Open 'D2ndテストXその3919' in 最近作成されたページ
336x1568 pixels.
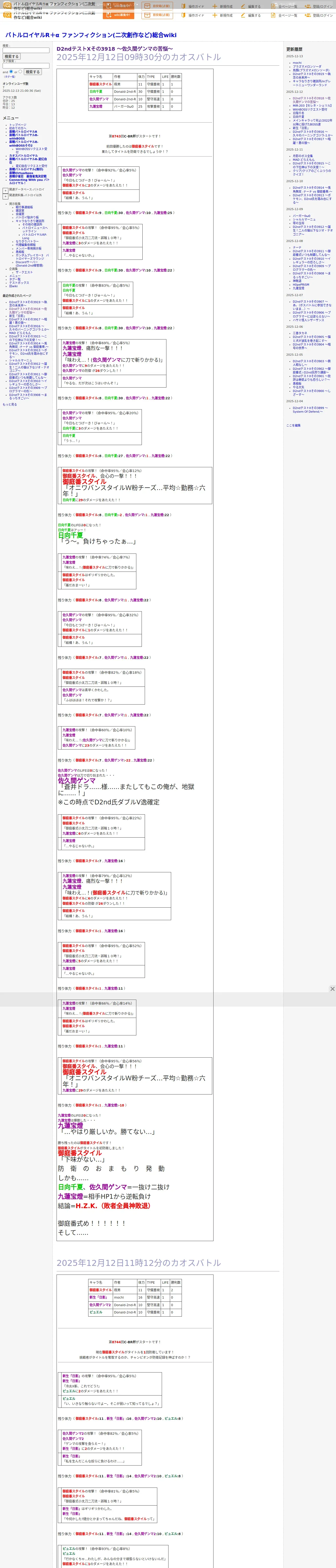click(x=28, y=304)
